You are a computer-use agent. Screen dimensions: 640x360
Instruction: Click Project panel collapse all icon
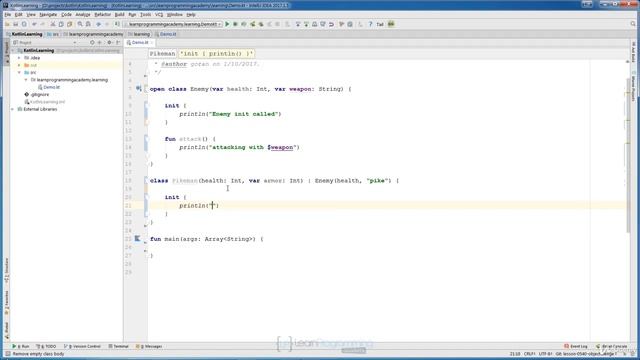[x=100, y=42]
